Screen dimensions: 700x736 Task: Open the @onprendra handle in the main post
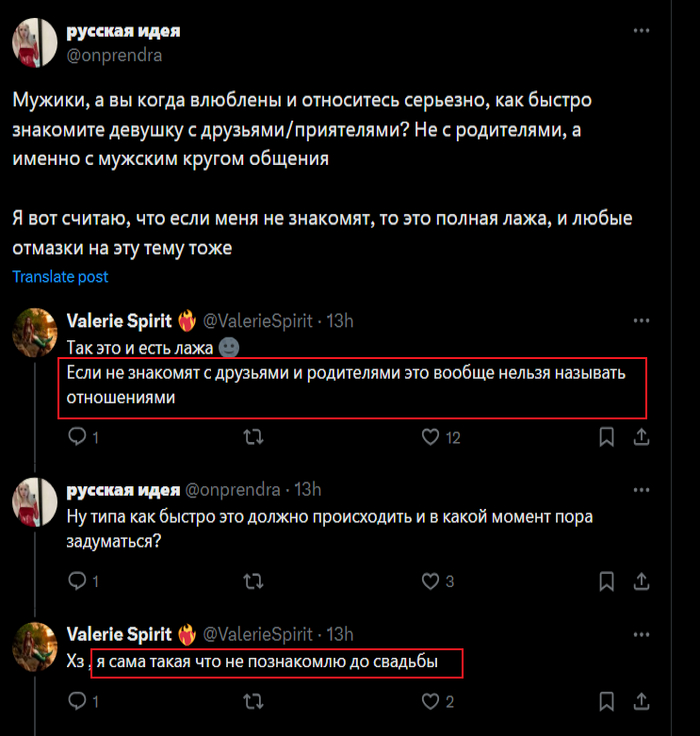(114, 56)
